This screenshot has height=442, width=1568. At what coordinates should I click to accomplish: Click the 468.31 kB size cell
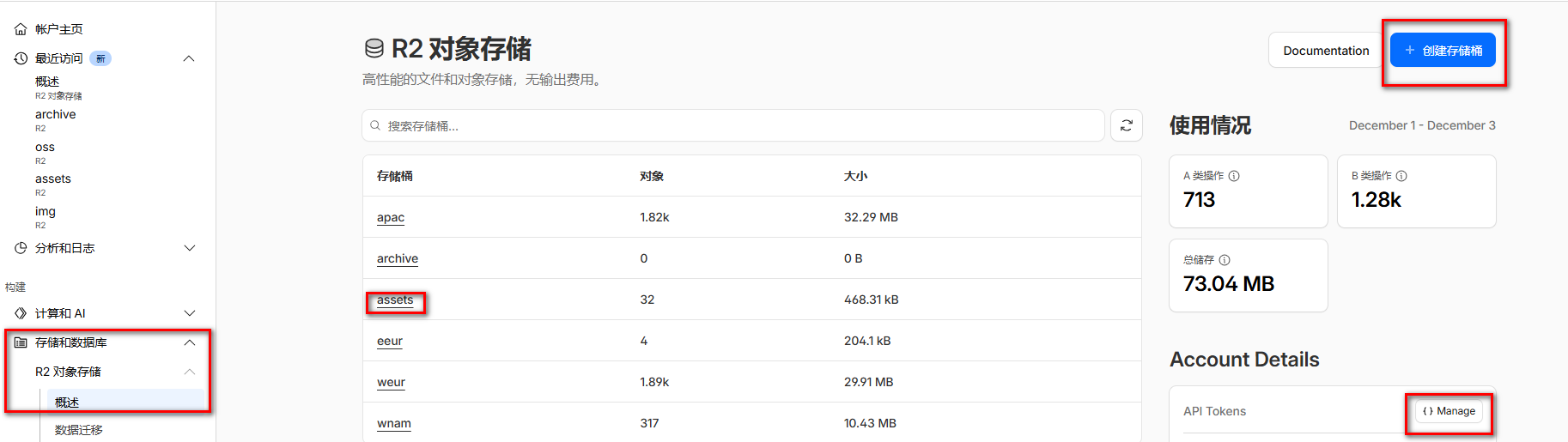coord(872,300)
